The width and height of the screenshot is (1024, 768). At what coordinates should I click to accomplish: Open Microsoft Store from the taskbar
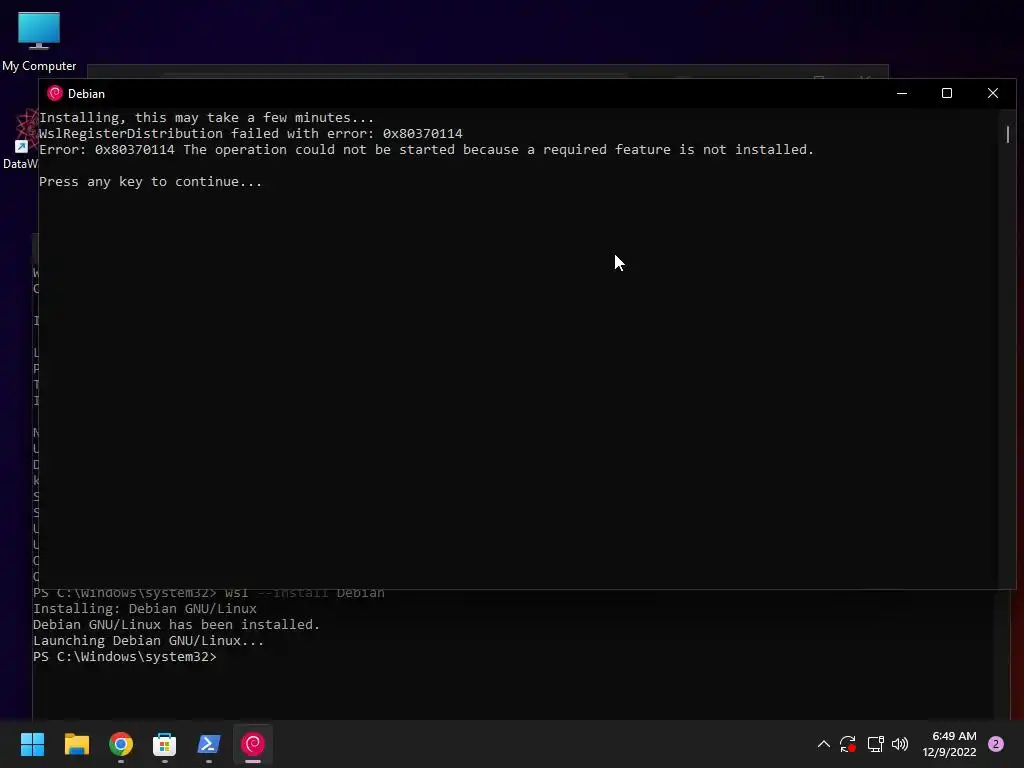165,744
